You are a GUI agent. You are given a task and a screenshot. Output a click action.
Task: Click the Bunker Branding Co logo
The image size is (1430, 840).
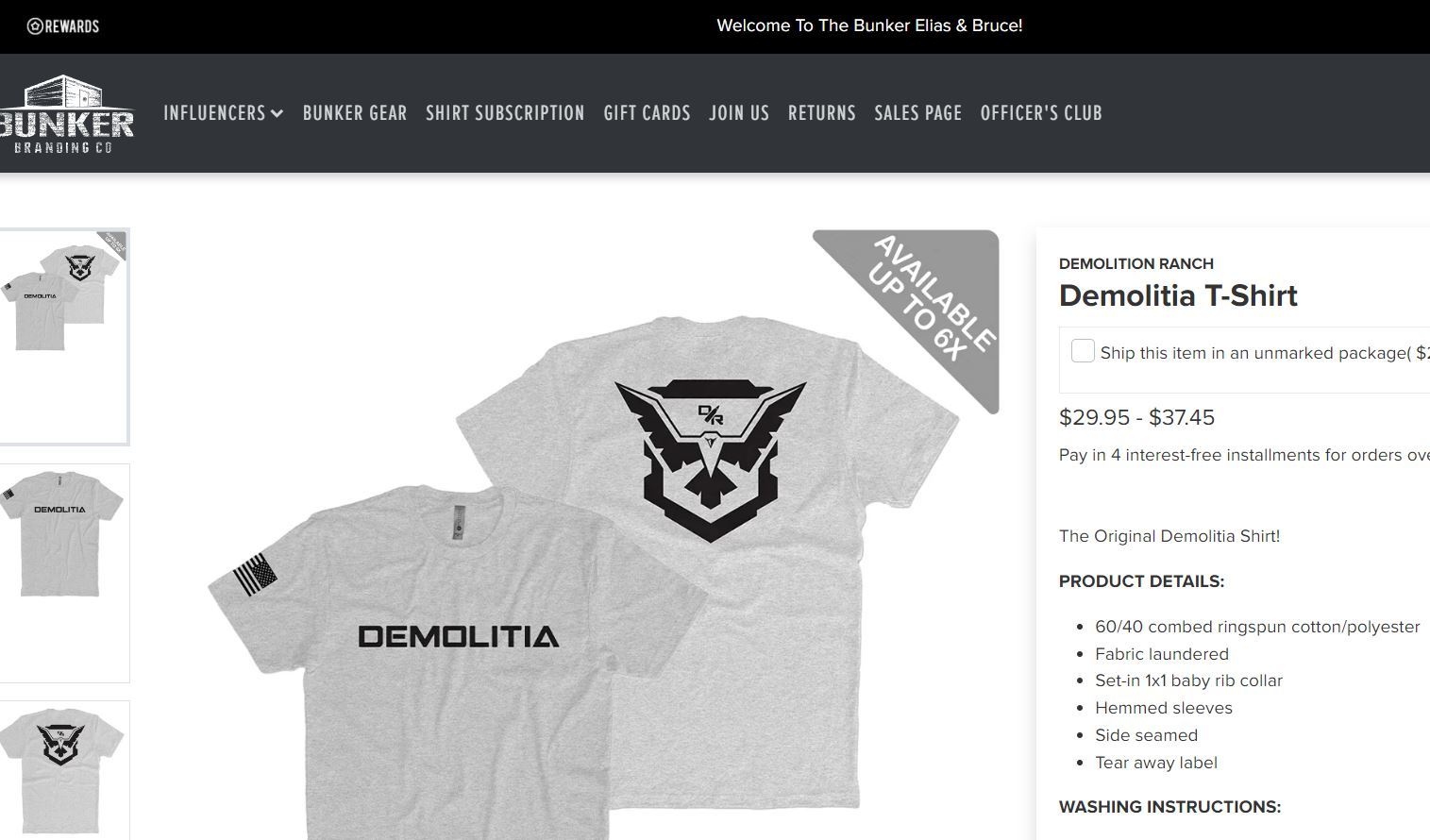(x=66, y=113)
